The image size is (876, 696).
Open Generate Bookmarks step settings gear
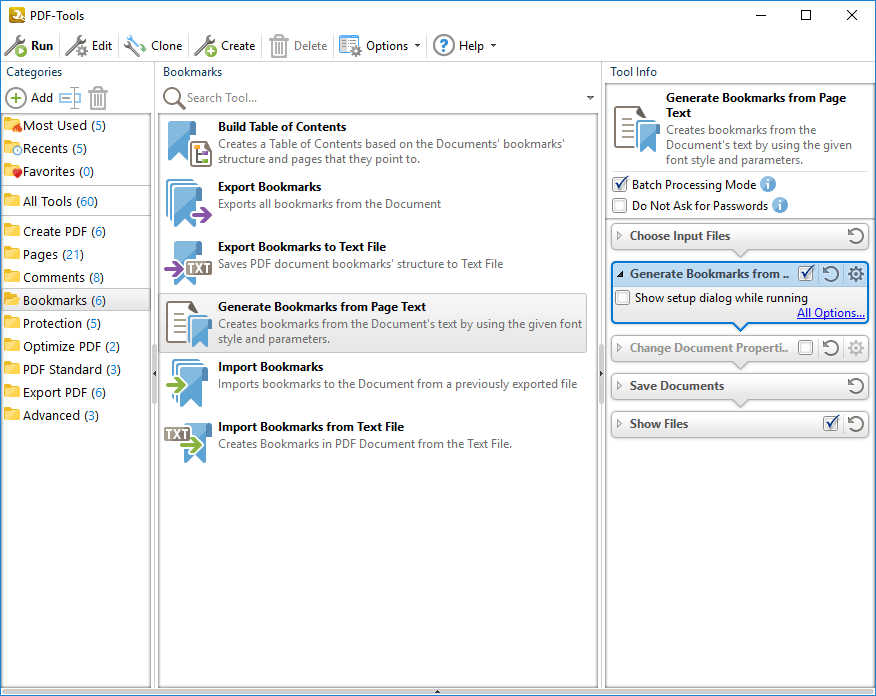856,274
